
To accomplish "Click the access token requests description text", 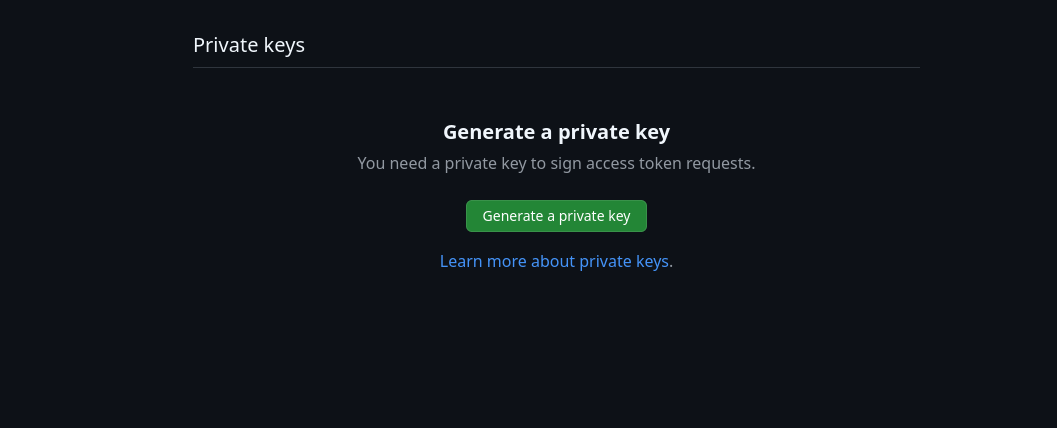I will 556,163.
